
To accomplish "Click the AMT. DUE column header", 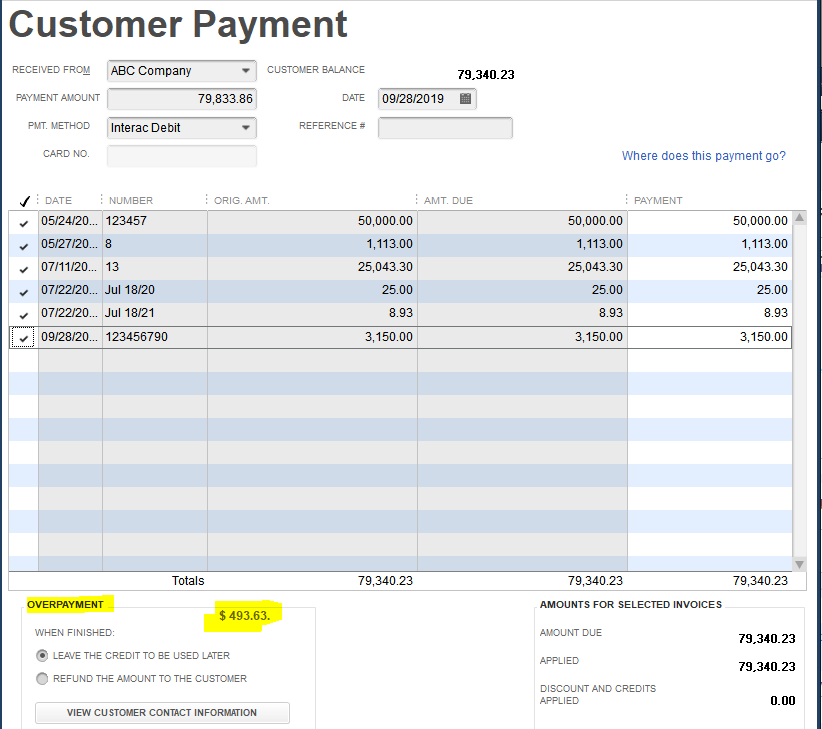I will (448, 201).
